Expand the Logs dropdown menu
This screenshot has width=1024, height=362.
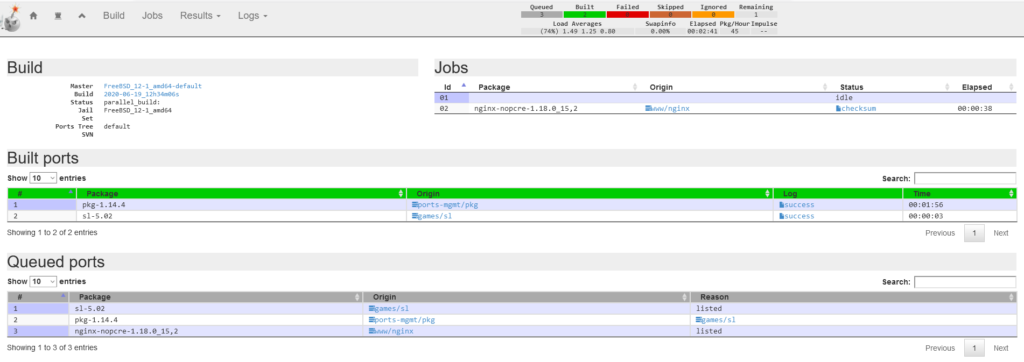(x=253, y=16)
